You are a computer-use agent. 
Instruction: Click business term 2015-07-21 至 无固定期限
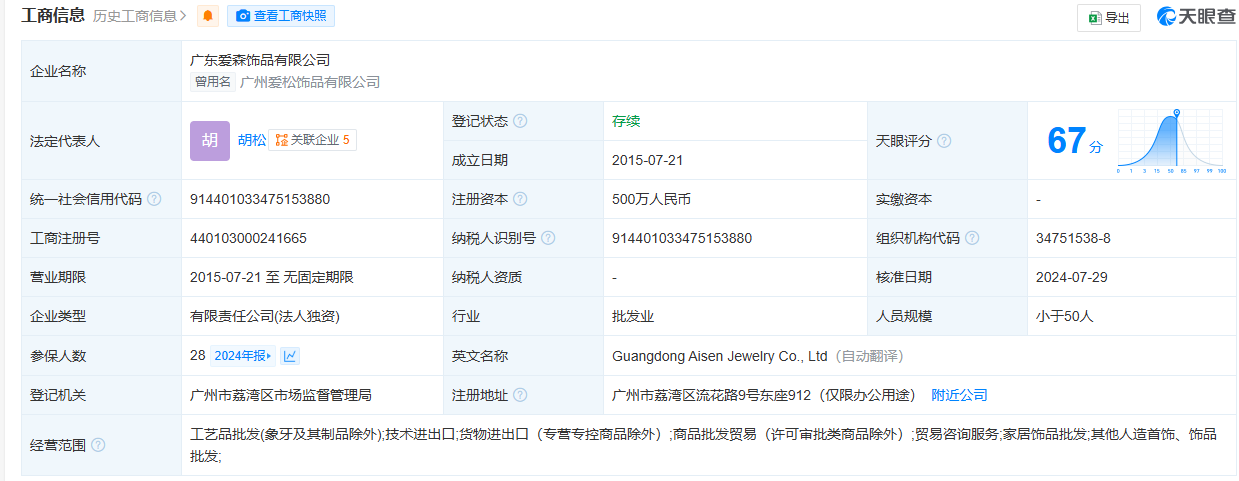(x=272, y=277)
